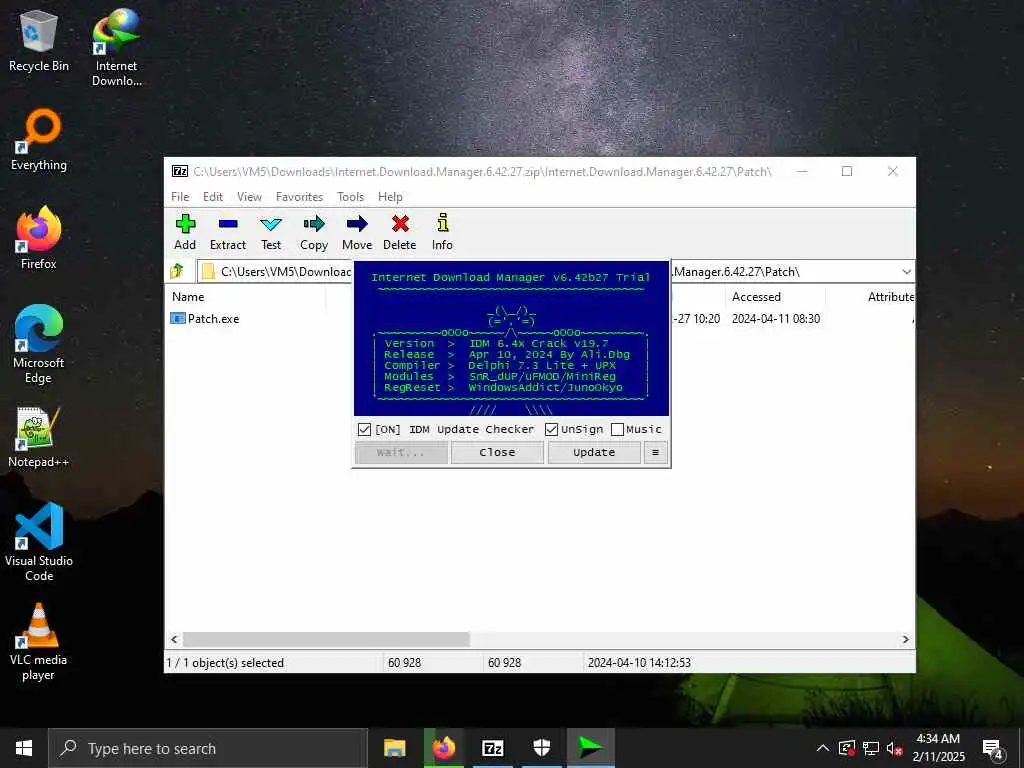Go up one folder level icon

177,271
